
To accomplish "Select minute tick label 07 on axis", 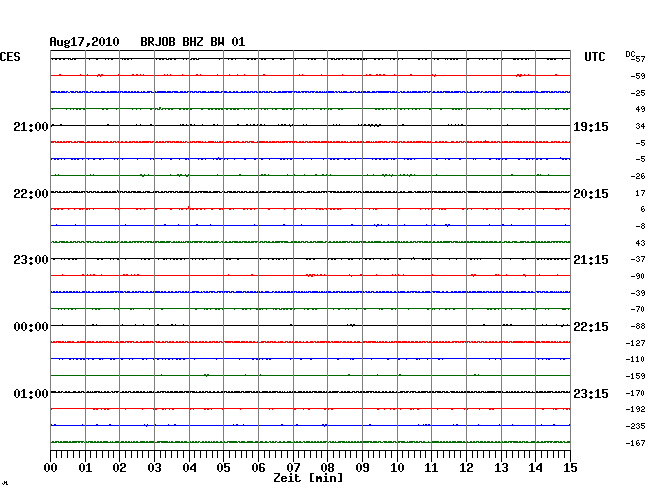I will pyautogui.click(x=293, y=468).
